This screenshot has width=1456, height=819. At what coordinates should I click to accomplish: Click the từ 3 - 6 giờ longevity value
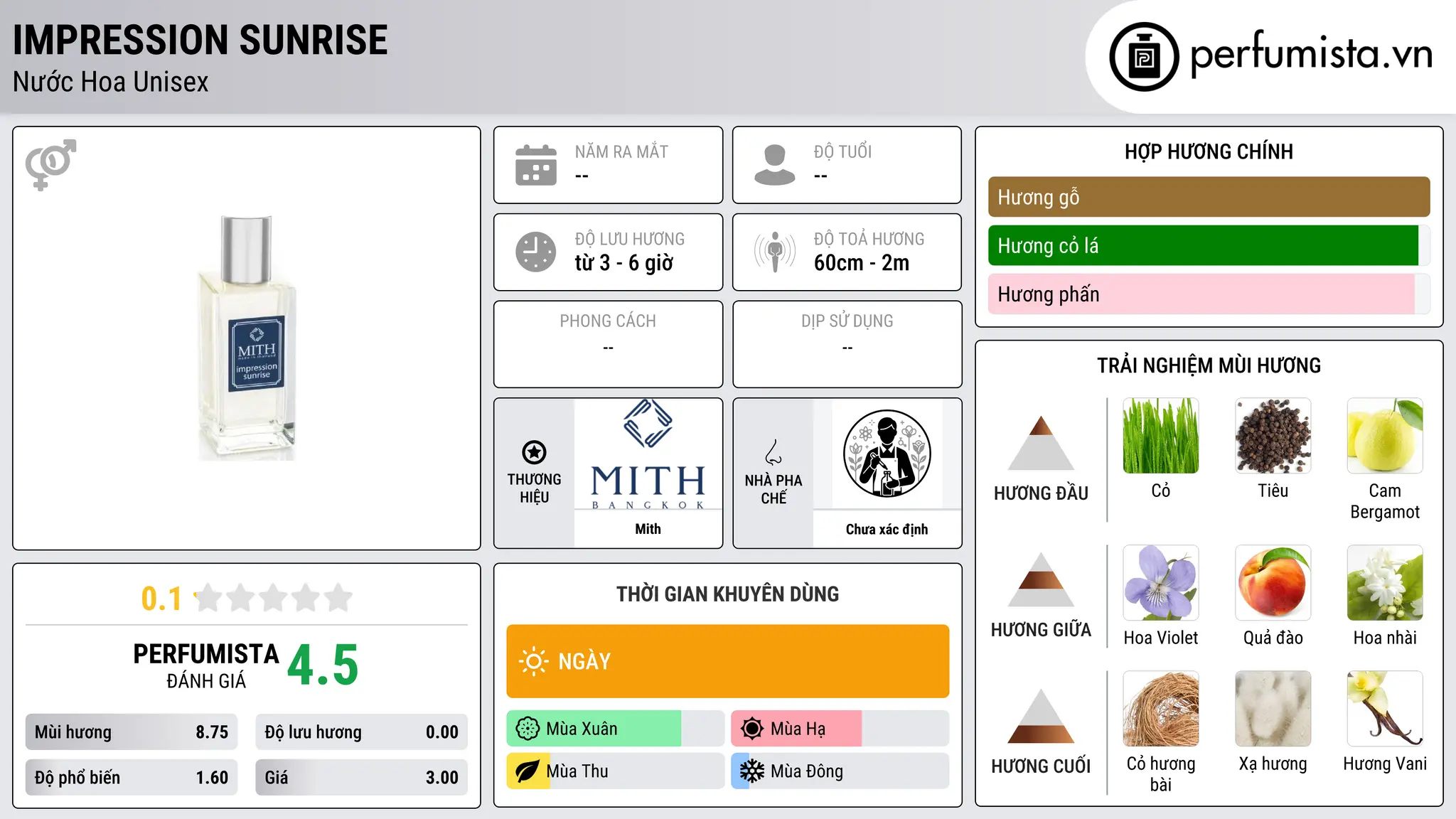pos(624,263)
